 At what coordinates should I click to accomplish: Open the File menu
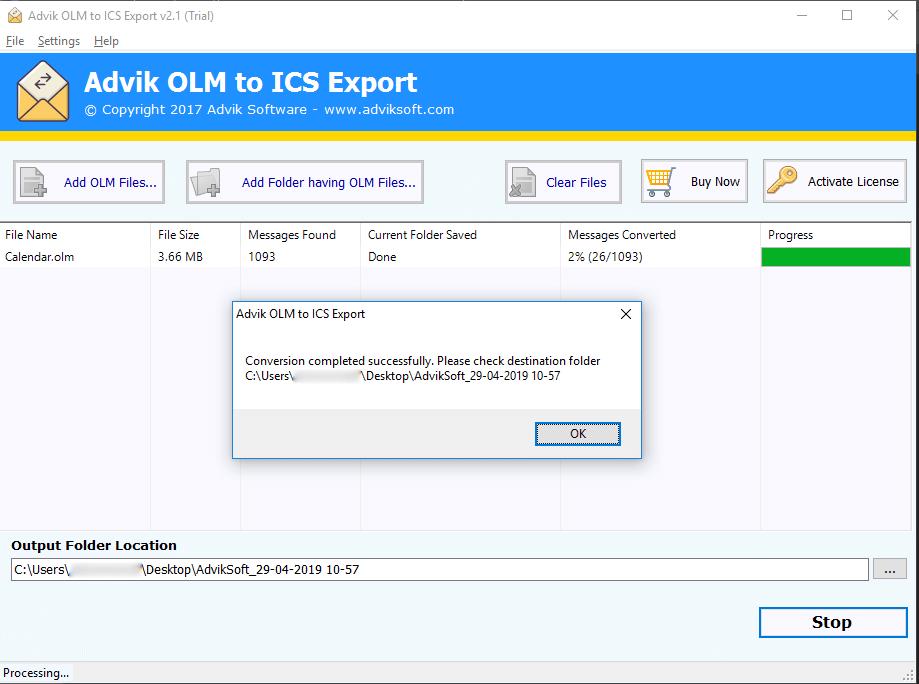point(15,41)
